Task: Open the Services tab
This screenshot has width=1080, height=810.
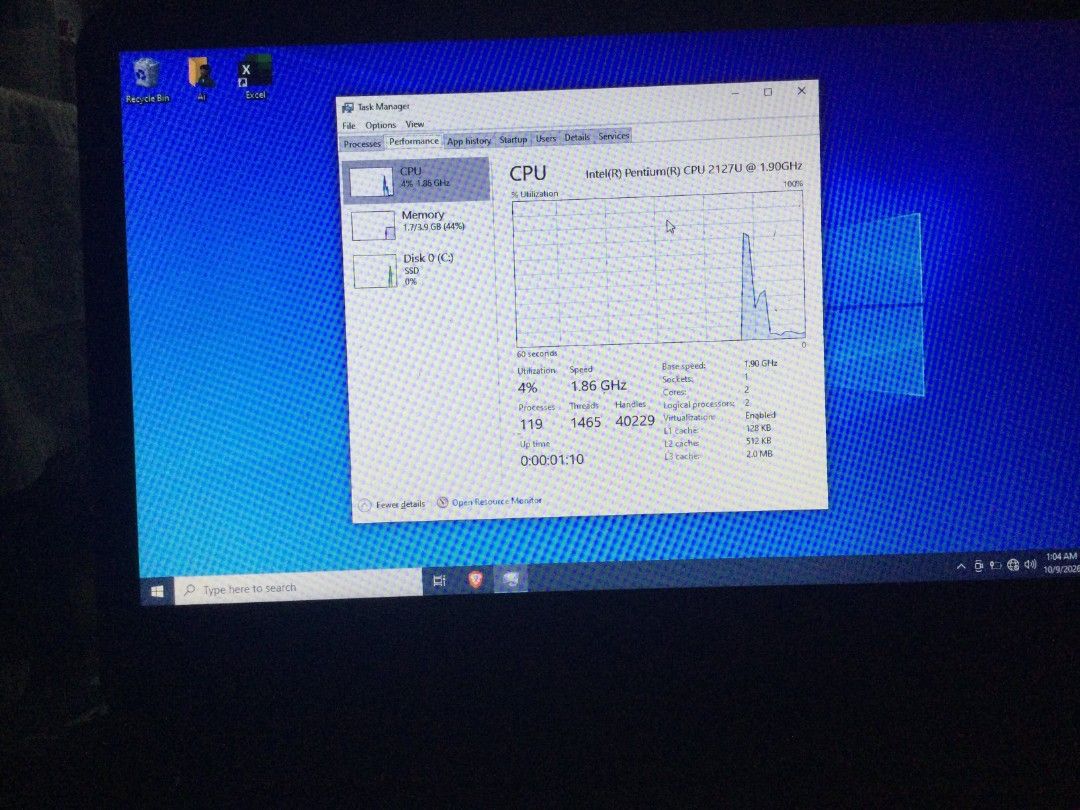Action: (614, 136)
